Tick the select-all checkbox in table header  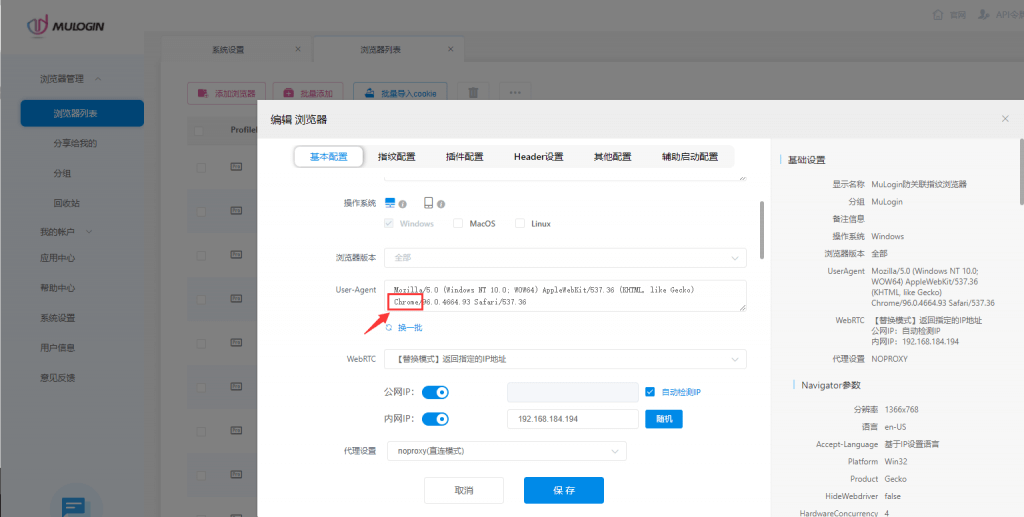[x=199, y=131]
